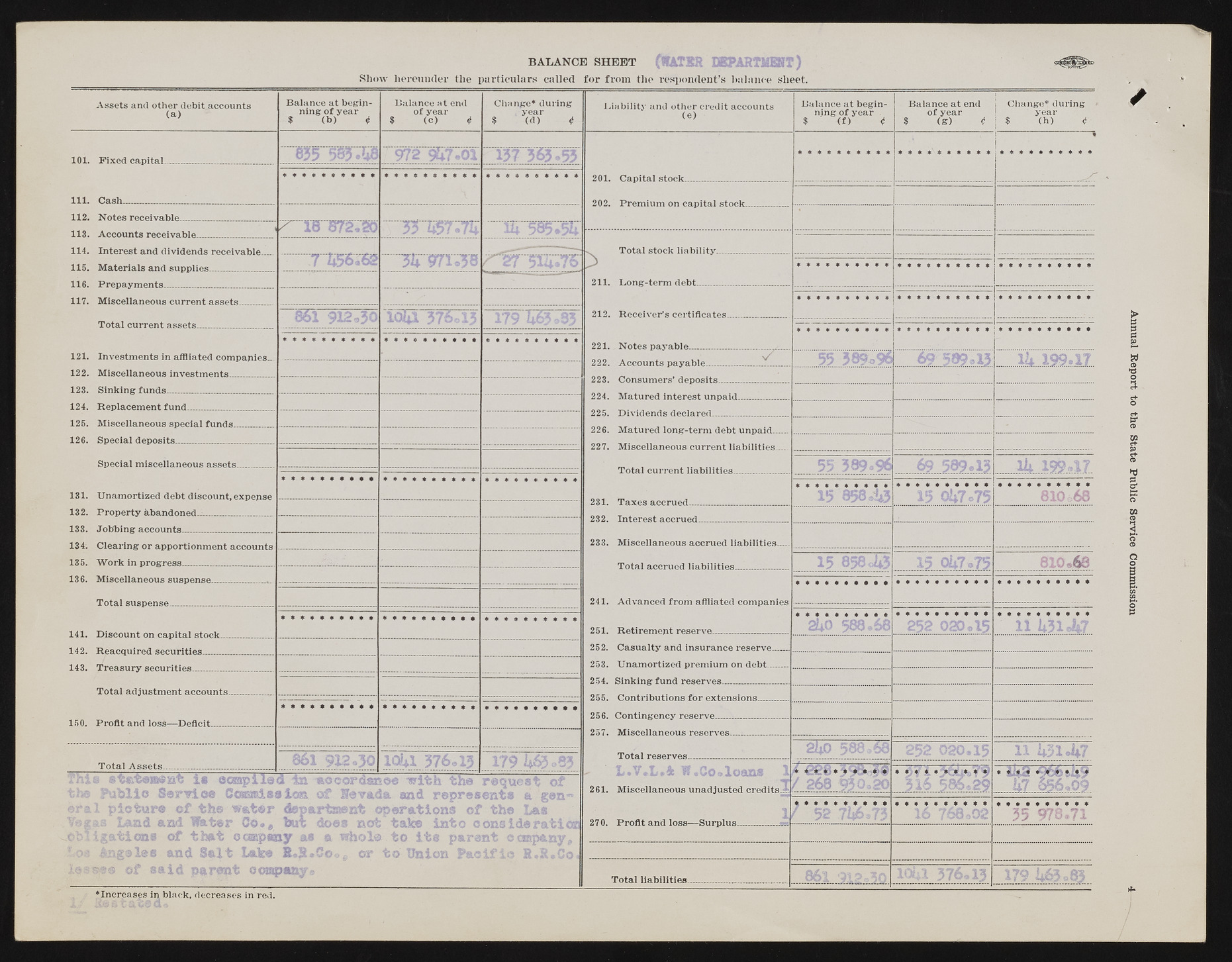Select the '241. Advanced from affliated companies' label
Screen dimensions: 1232x962
click(x=689, y=602)
